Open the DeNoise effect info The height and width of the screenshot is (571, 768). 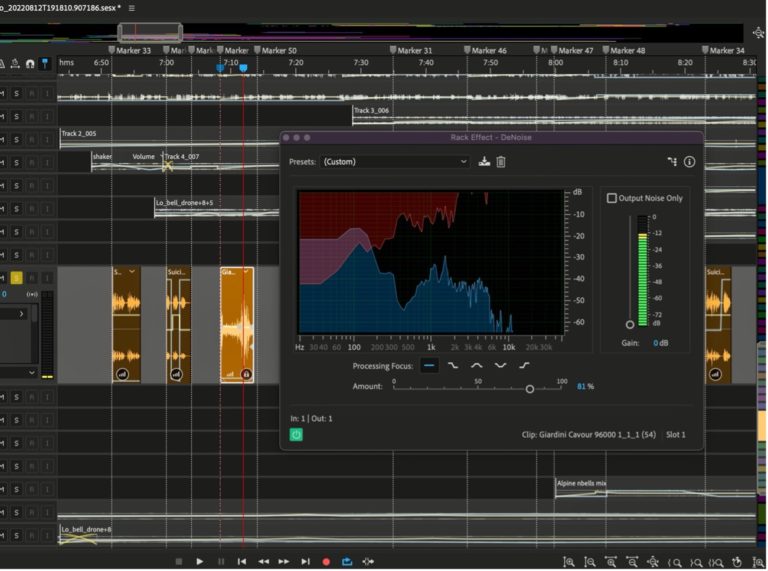pos(689,162)
